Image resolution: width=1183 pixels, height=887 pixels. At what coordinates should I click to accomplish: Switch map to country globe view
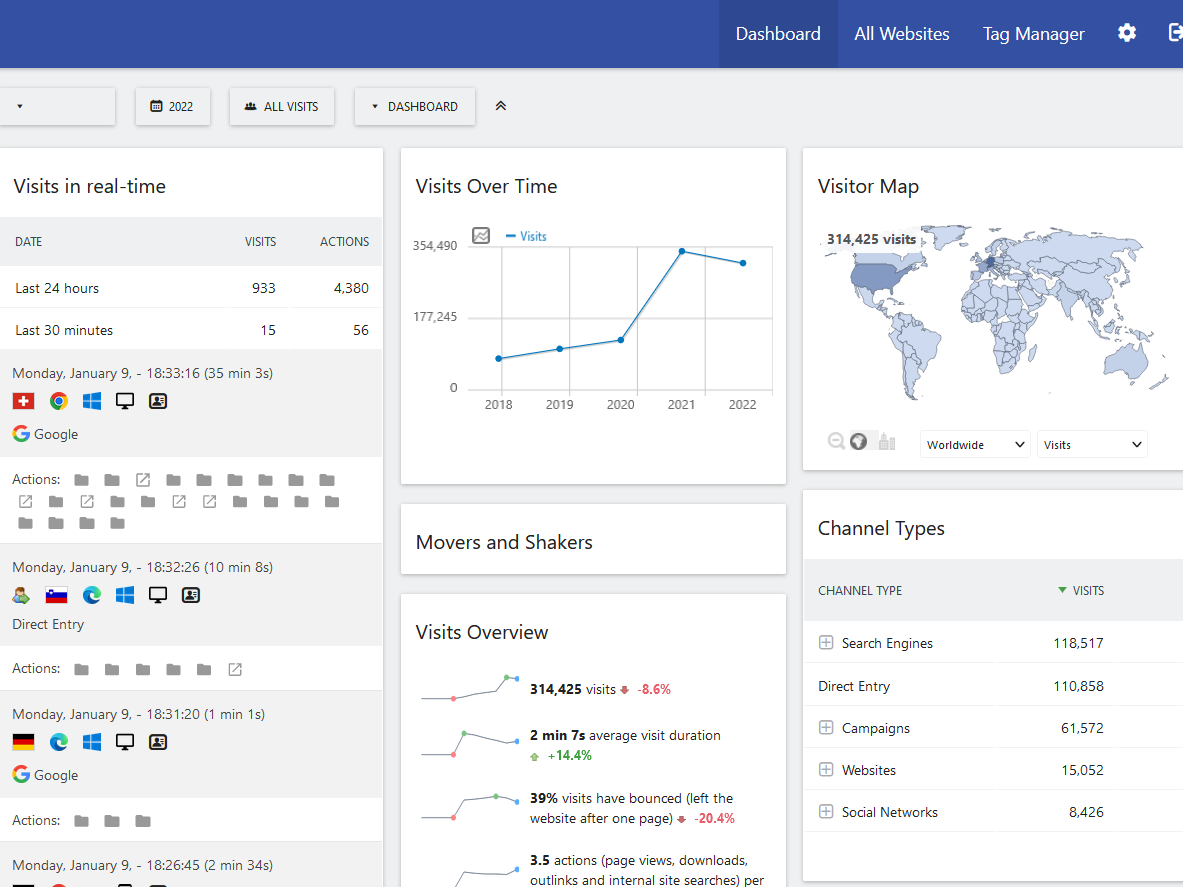858,441
